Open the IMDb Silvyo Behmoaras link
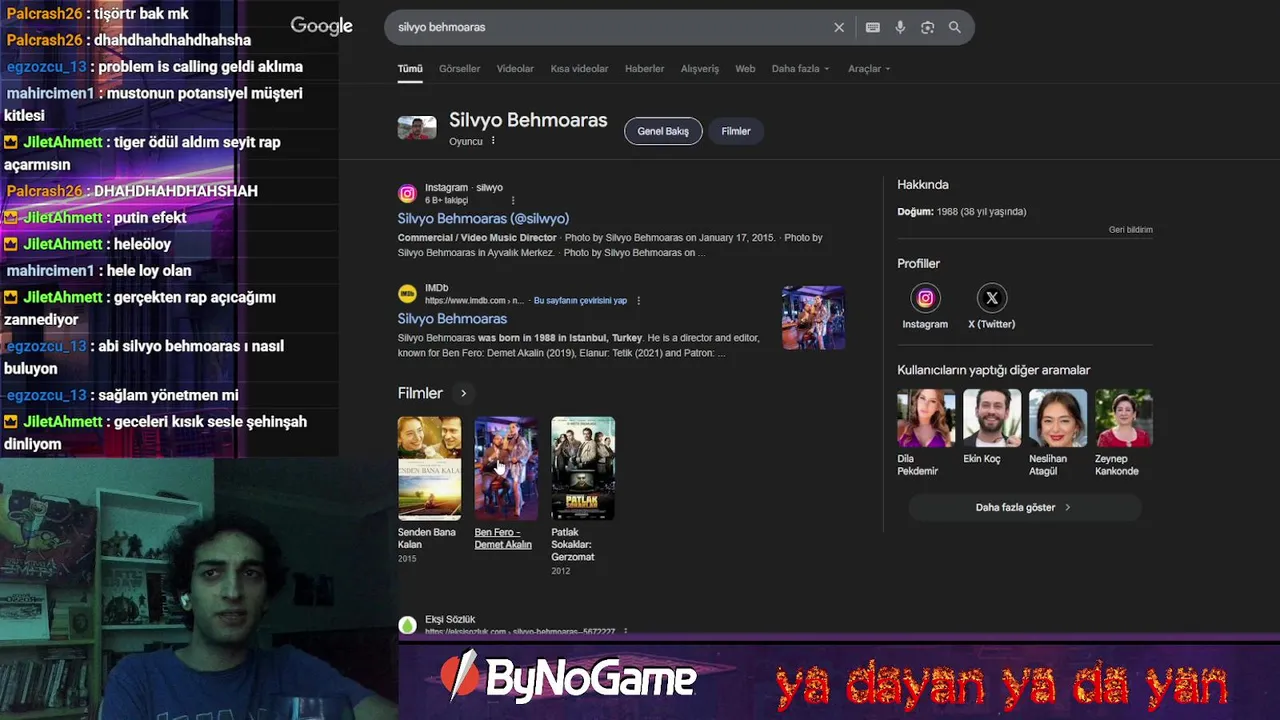The width and height of the screenshot is (1280, 720). (x=452, y=318)
